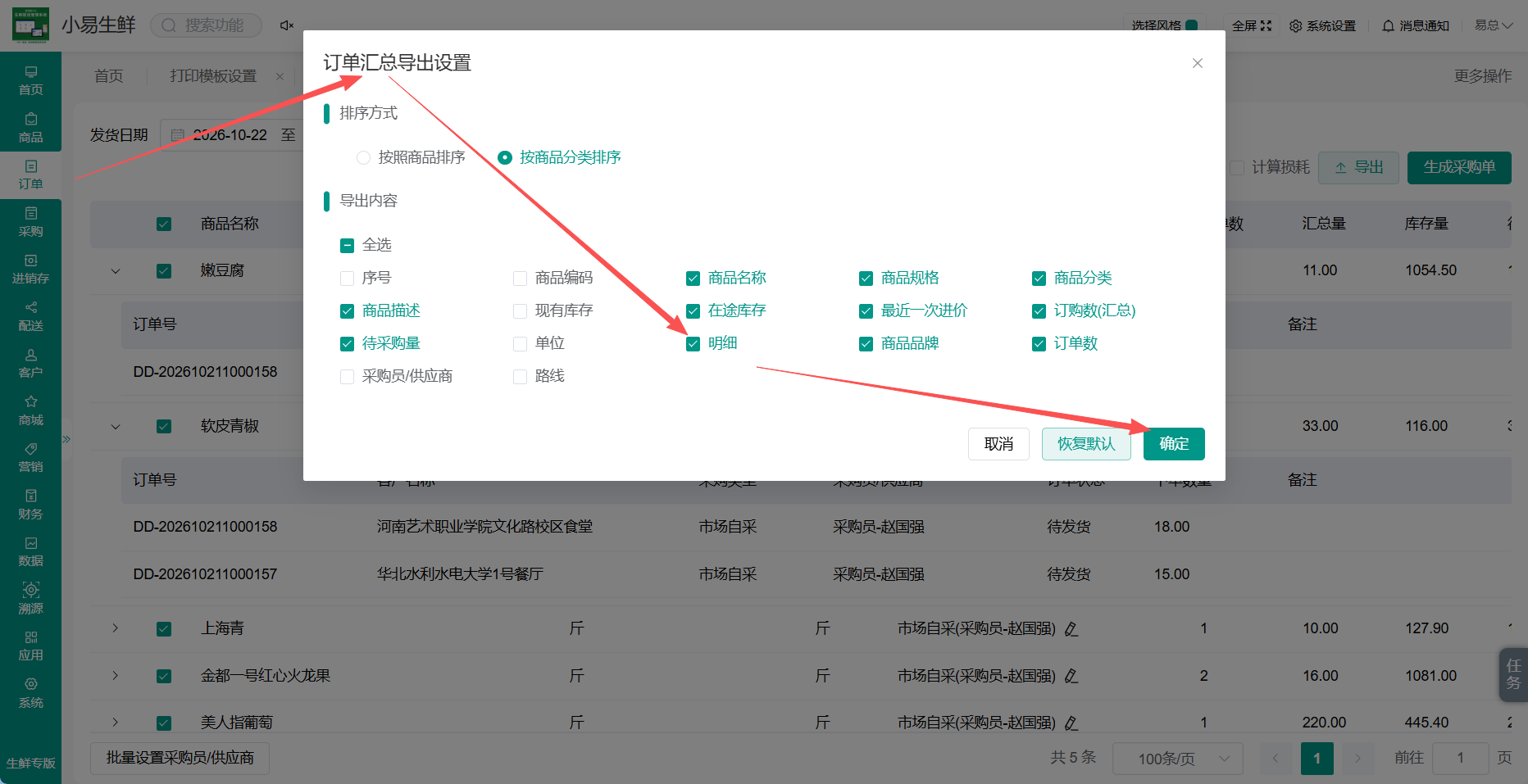Toggle the 计算损耗 checkbox
The width and height of the screenshot is (1528, 784).
1238,168
